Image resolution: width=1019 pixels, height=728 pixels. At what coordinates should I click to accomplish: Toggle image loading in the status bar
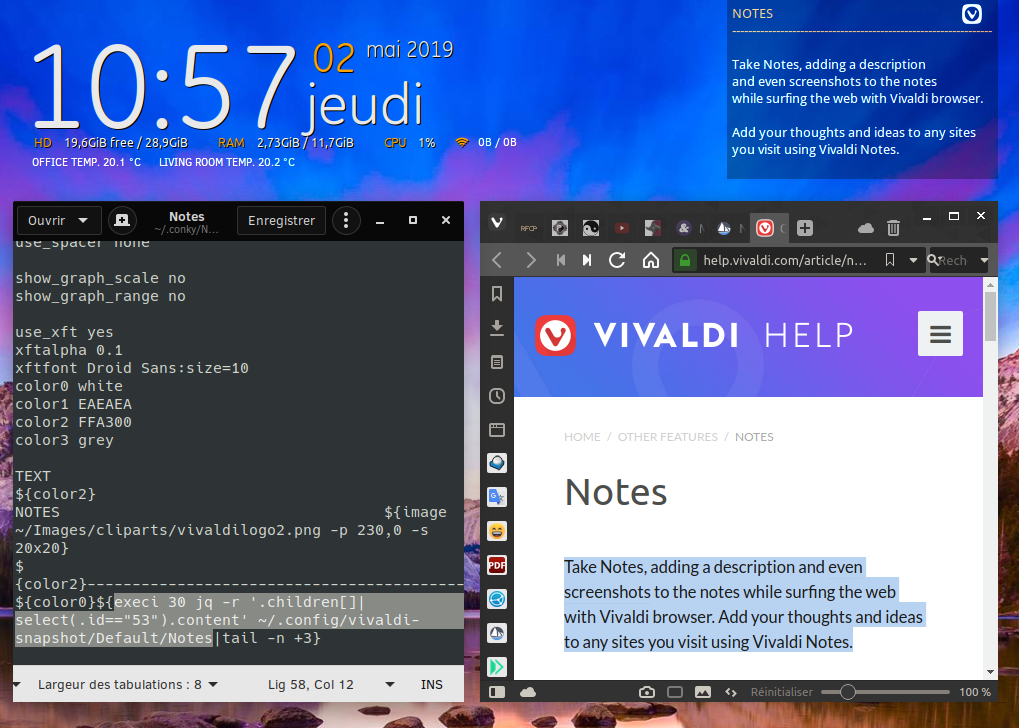[x=703, y=692]
